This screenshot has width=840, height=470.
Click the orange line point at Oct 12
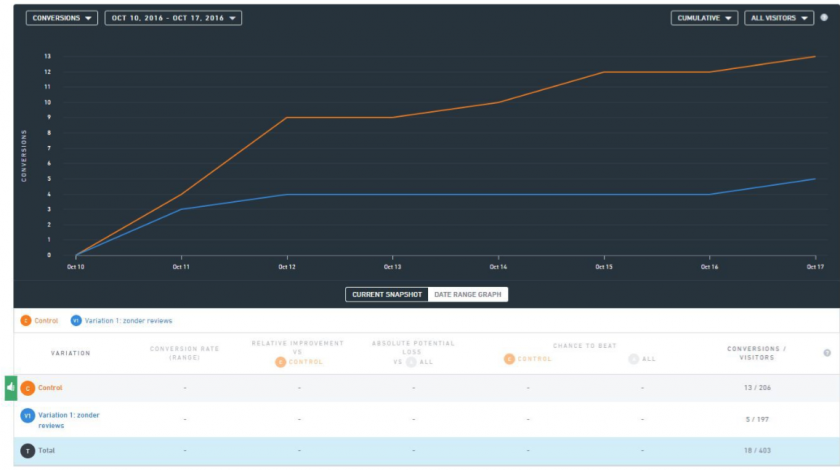(287, 117)
